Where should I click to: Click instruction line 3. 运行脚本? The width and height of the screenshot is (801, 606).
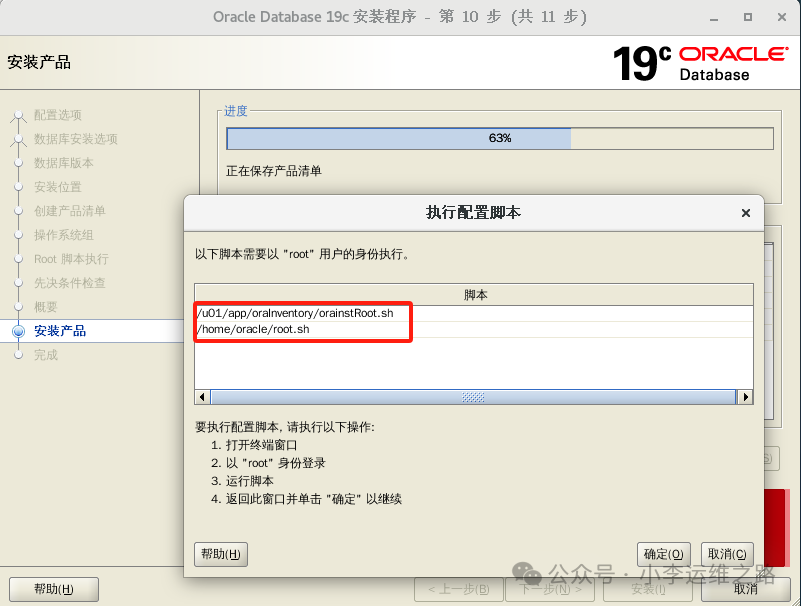242,481
